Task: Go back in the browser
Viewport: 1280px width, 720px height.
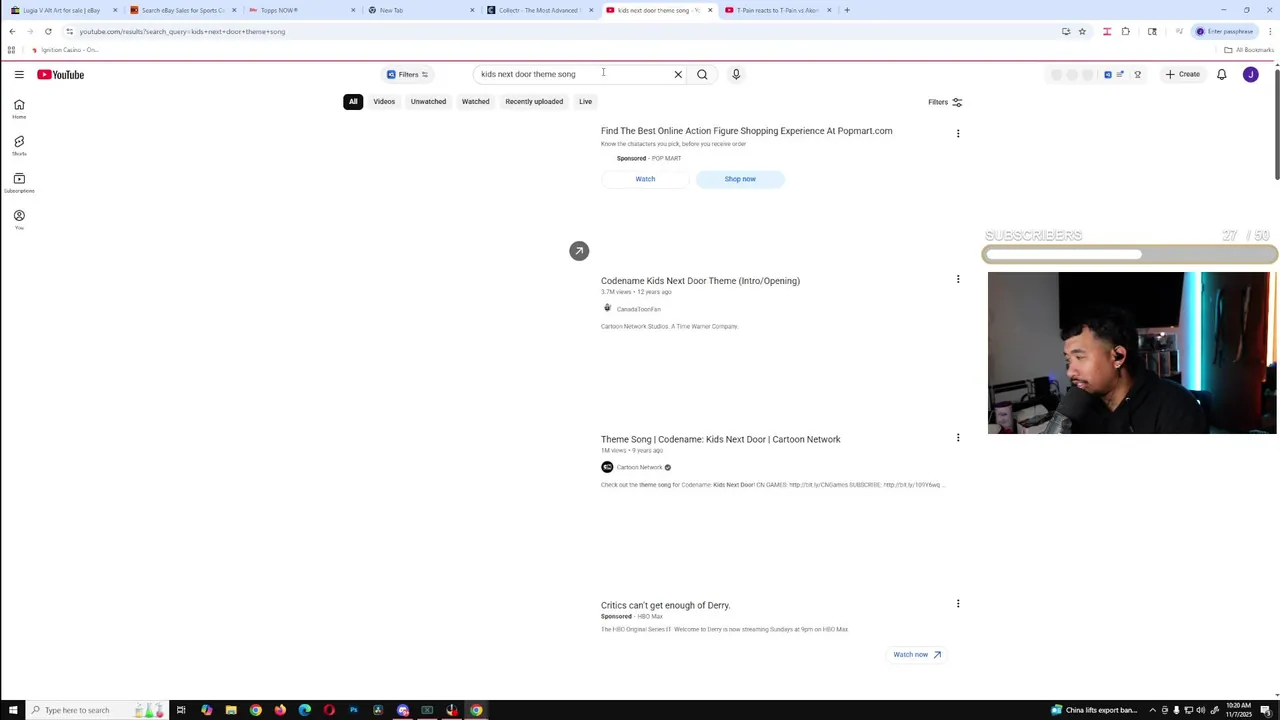Action: click(12, 31)
